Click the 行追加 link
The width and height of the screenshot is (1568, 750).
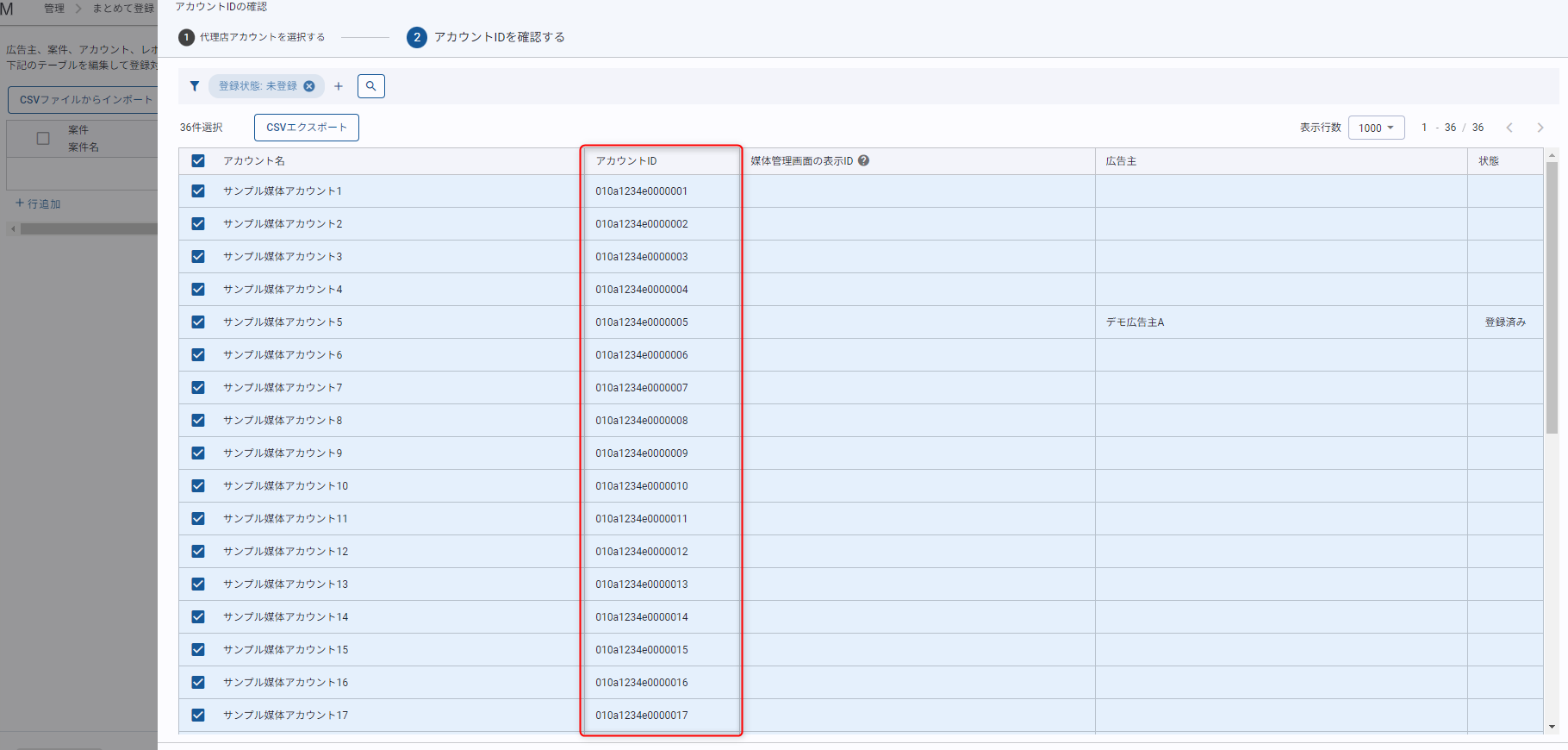[x=39, y=204]
